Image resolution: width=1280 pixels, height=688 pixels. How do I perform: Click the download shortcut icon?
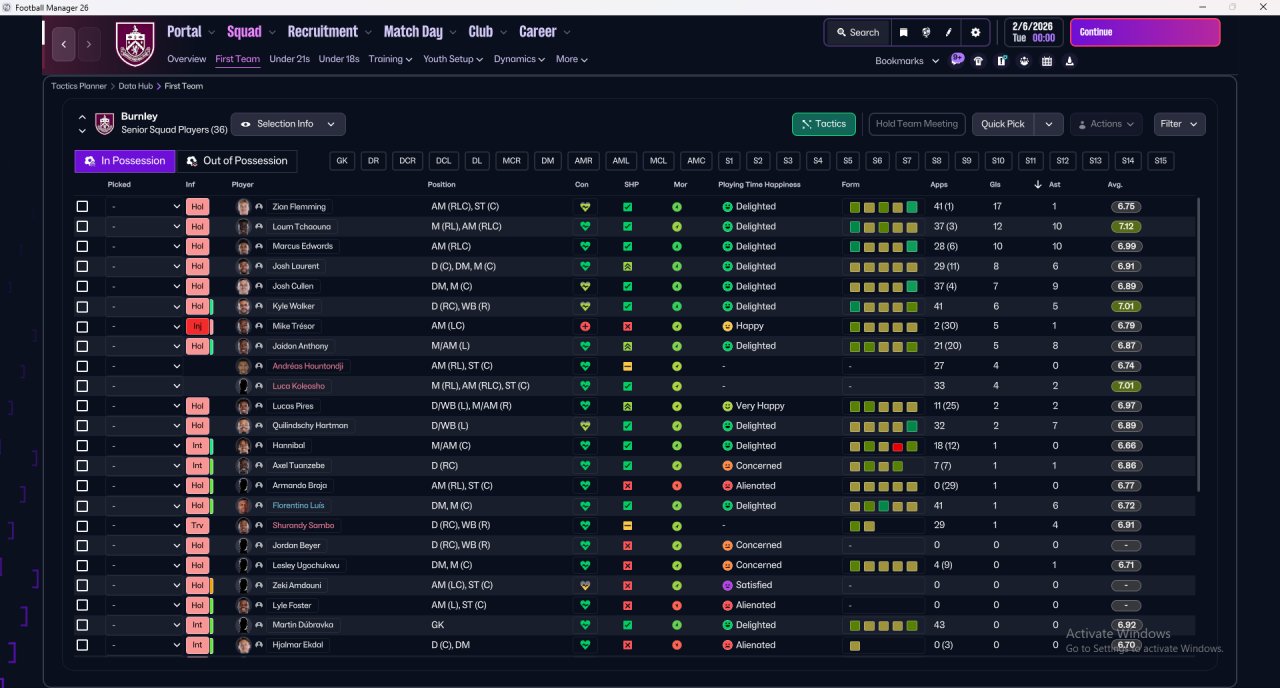(1070, 61)
